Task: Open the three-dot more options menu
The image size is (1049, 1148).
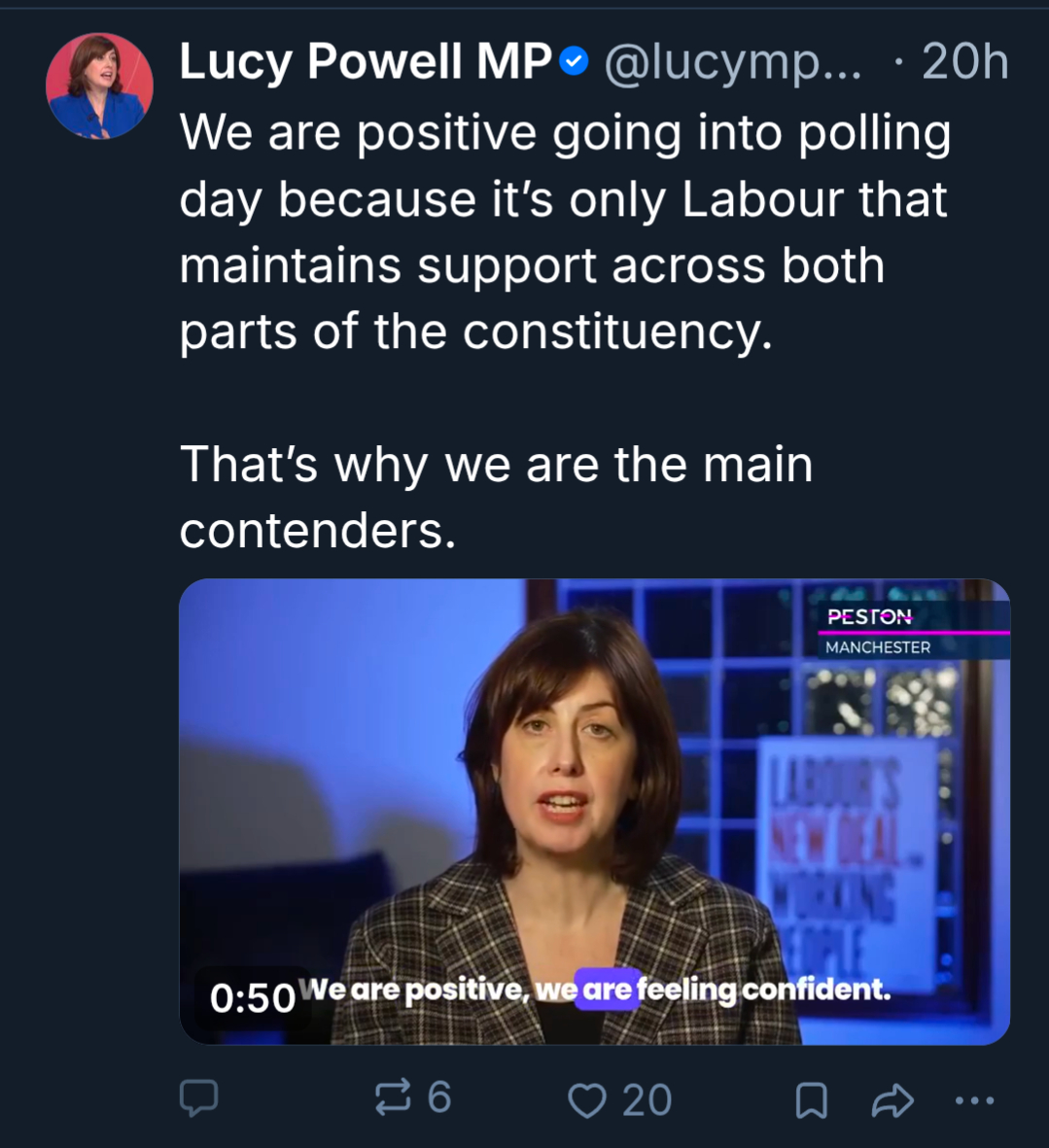Action: coord(974,1100)
